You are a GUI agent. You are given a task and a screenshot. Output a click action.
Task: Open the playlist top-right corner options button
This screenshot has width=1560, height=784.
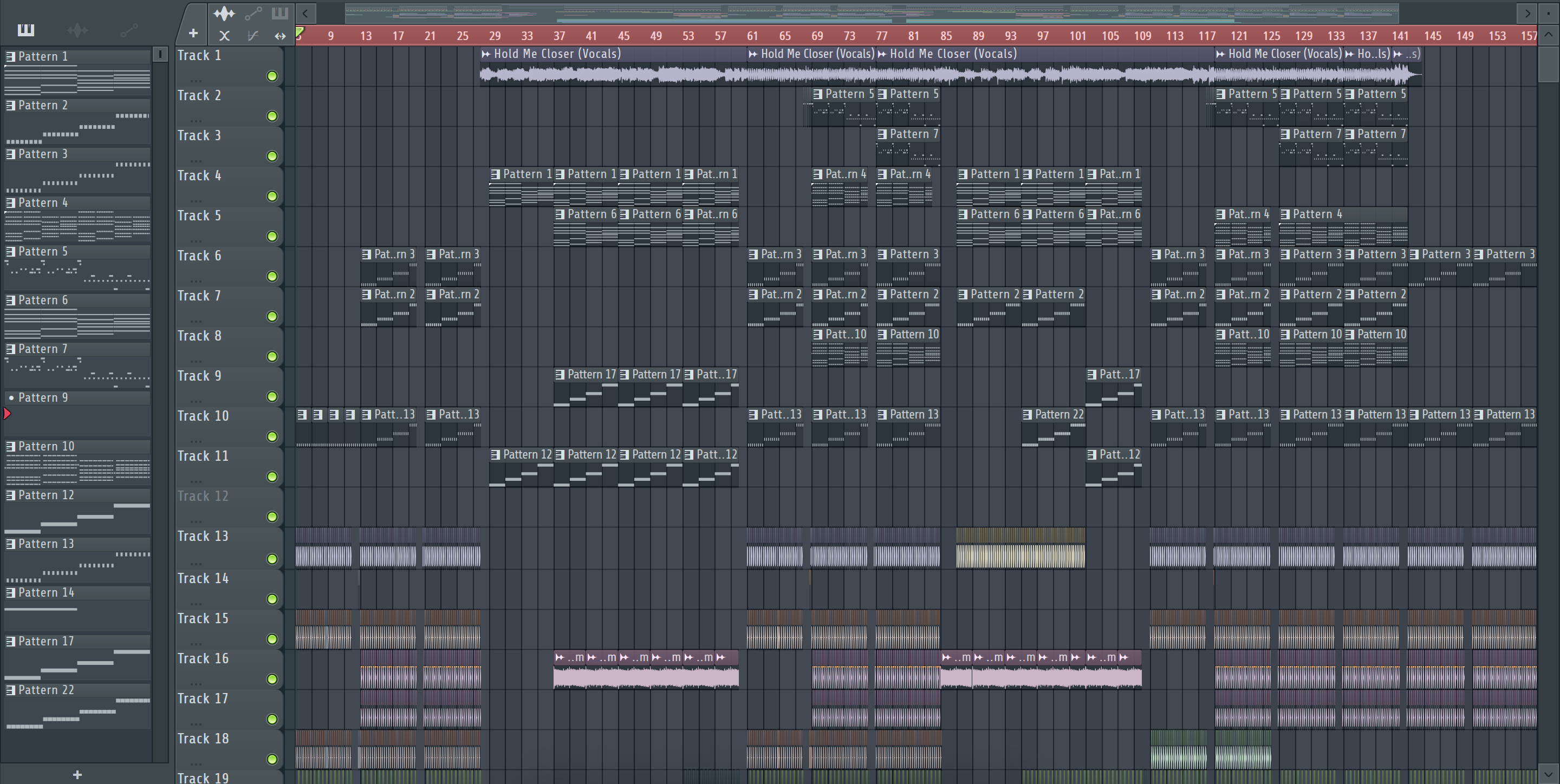coord(1549,12)
